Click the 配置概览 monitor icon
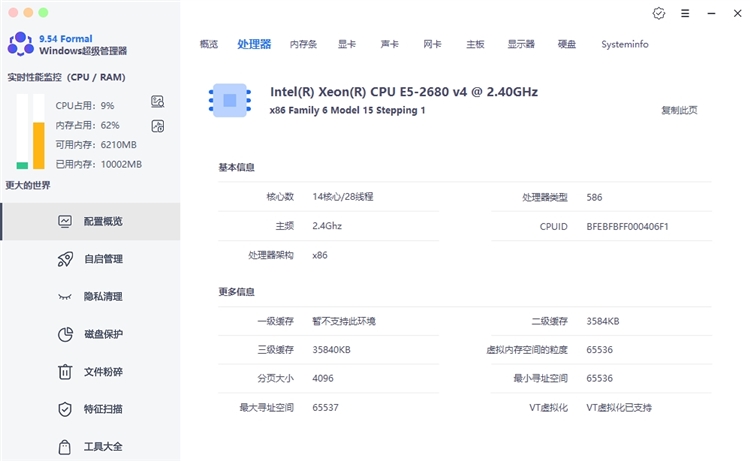750x461 pixels. pyautogui.click(x=65, y=221)
